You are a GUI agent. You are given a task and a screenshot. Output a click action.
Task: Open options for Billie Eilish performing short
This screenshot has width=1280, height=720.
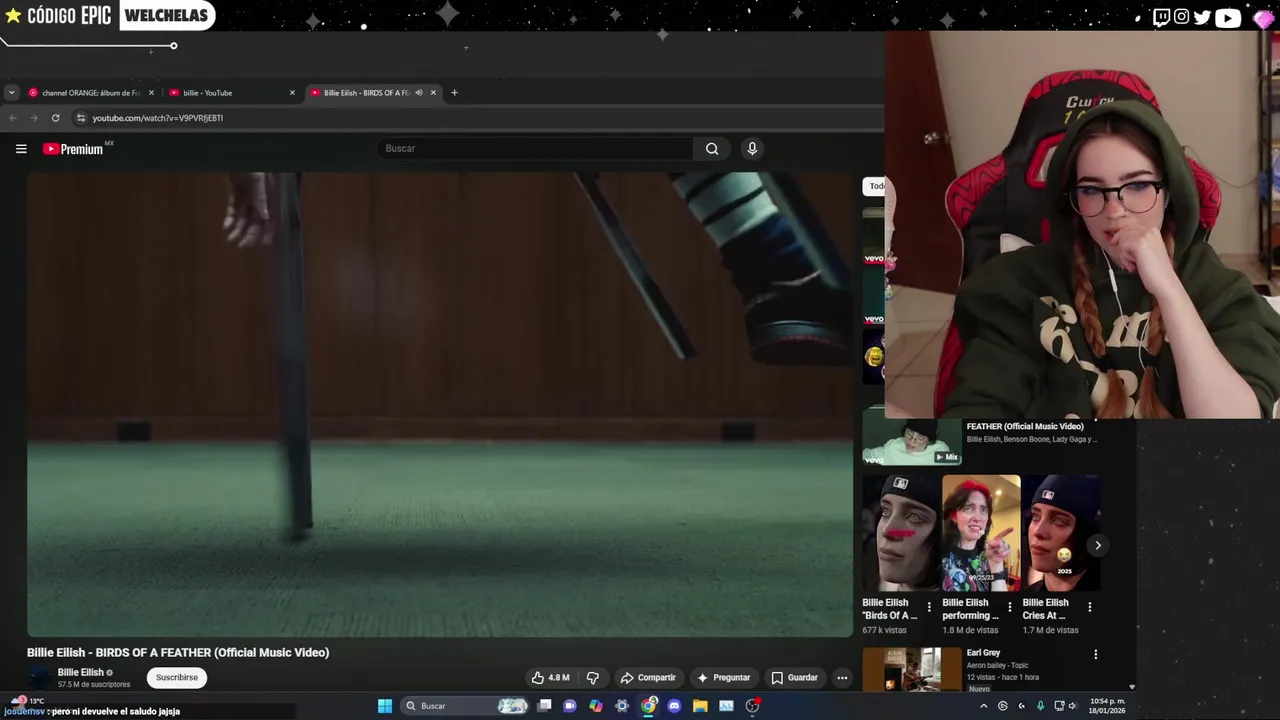point(1009,607)
